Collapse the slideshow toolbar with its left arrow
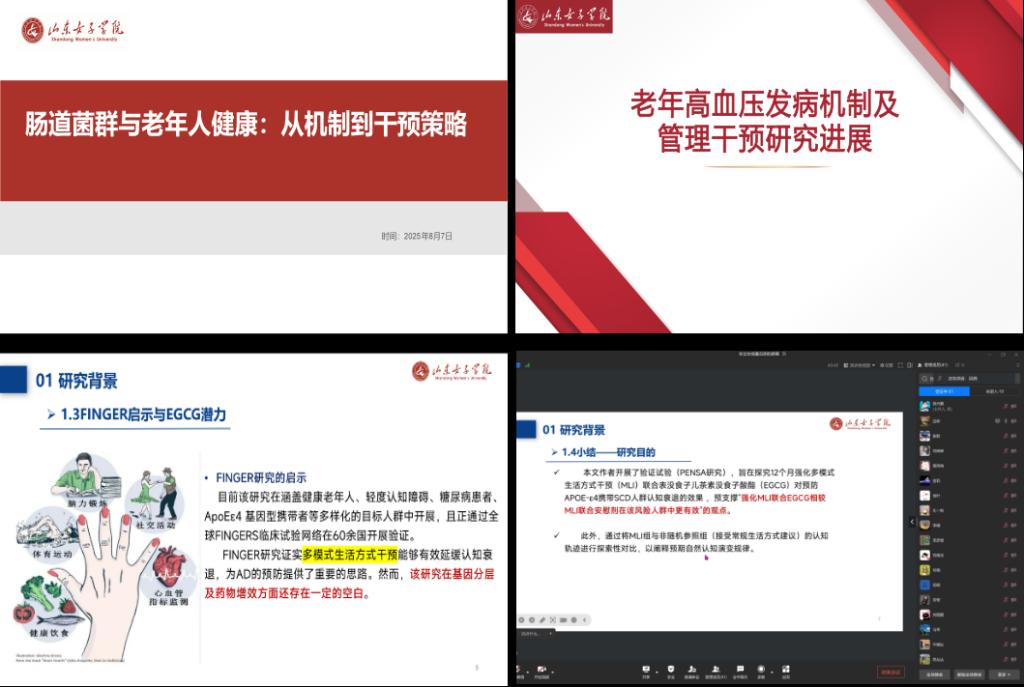 point(584,620)
